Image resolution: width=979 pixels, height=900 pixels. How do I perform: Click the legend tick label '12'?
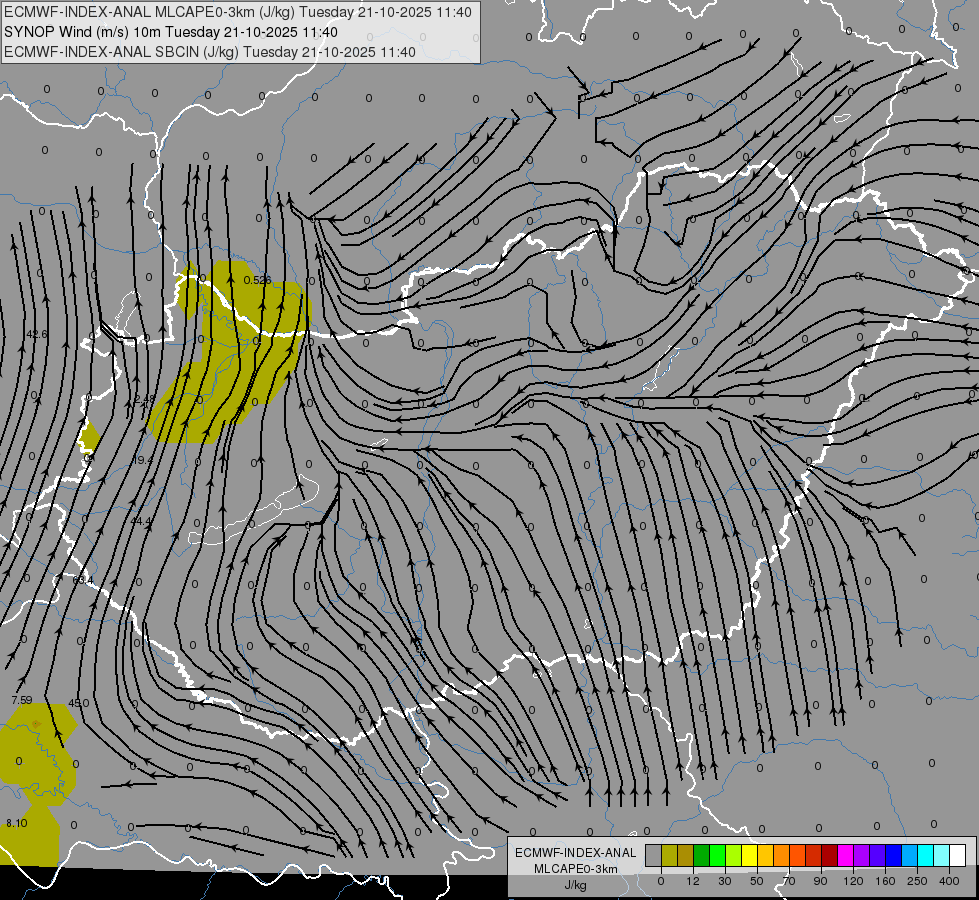click(693, 881)
